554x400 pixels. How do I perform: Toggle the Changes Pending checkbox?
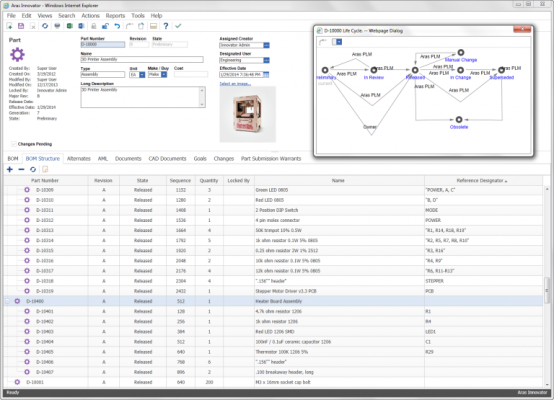click(x=13, y=144)
